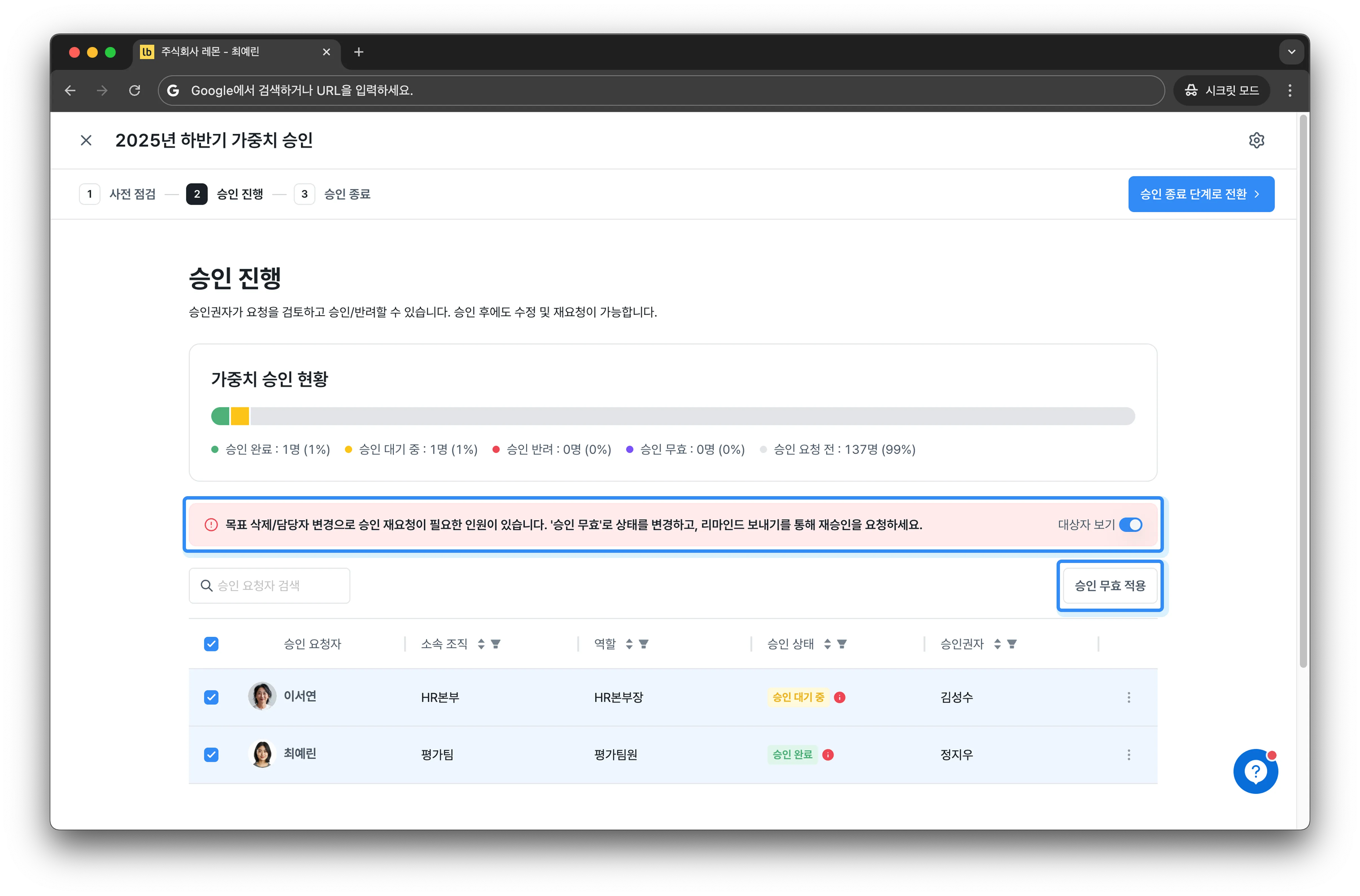Open a new browser tab

click(359, 52)
